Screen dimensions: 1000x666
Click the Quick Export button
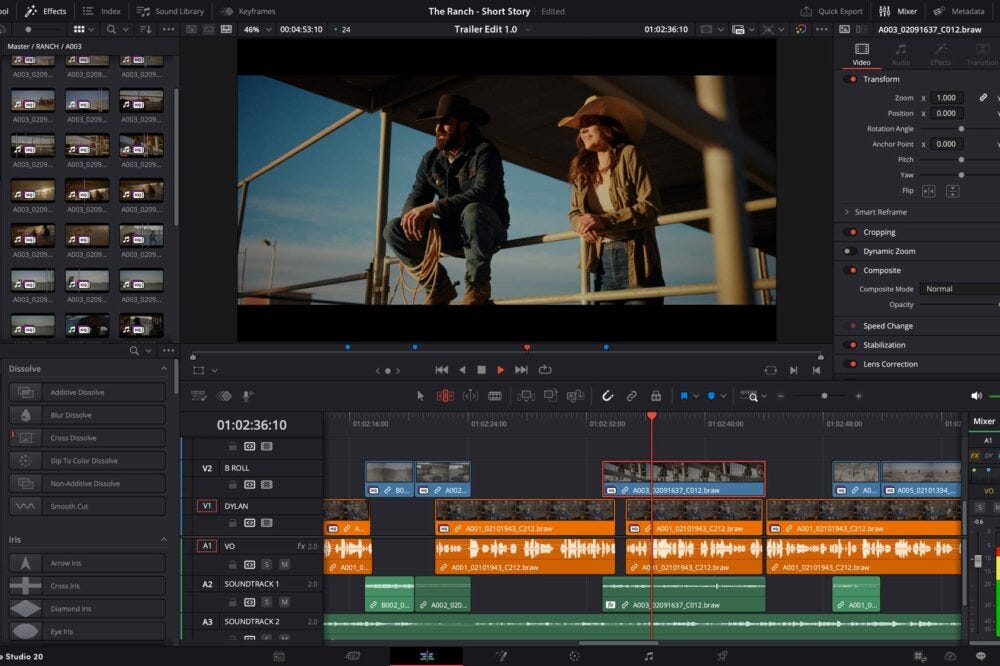click(831, 11)
